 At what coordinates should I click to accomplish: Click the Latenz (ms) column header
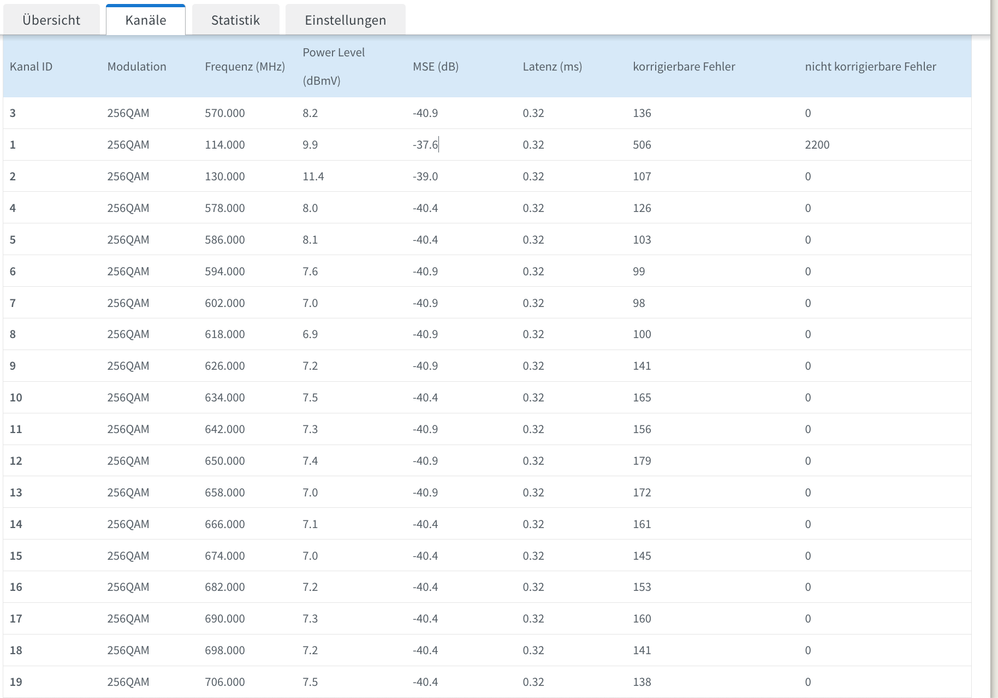[x=552, y=67]
